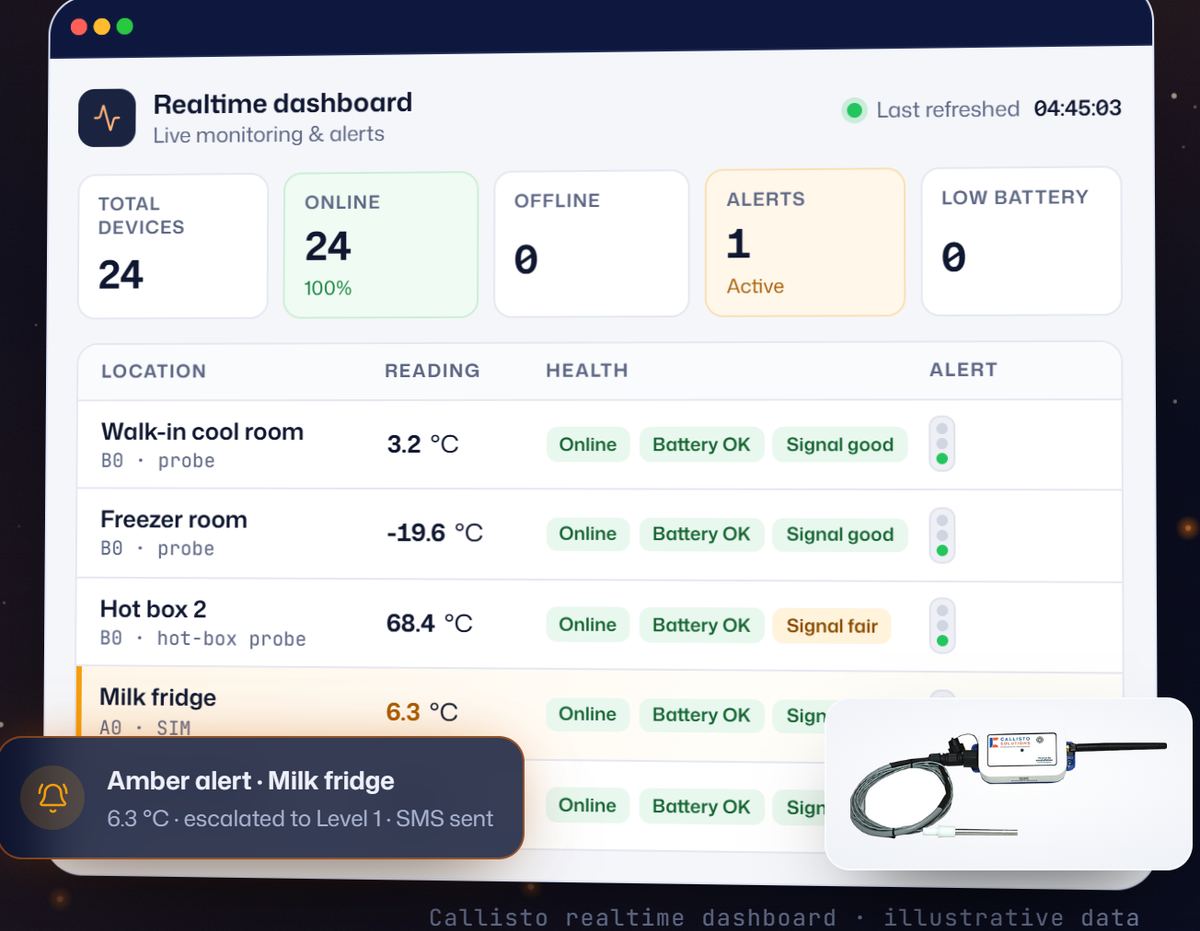Click the Live monitoring & alerts subtitle
Image resolution: width=1200 pixels, height=931 pixels.
pos(269,134)
